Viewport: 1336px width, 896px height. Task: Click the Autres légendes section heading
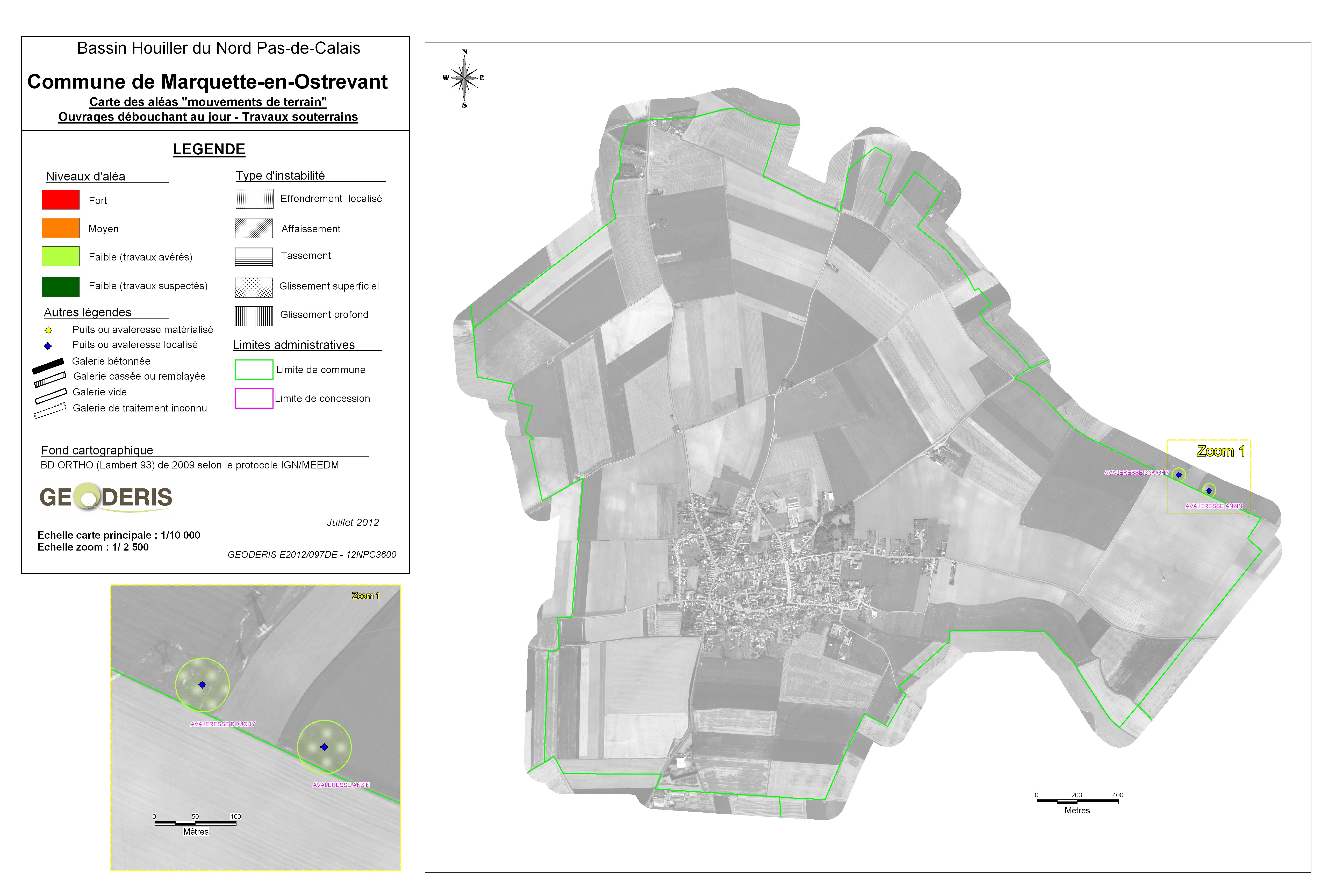point(88,313)
